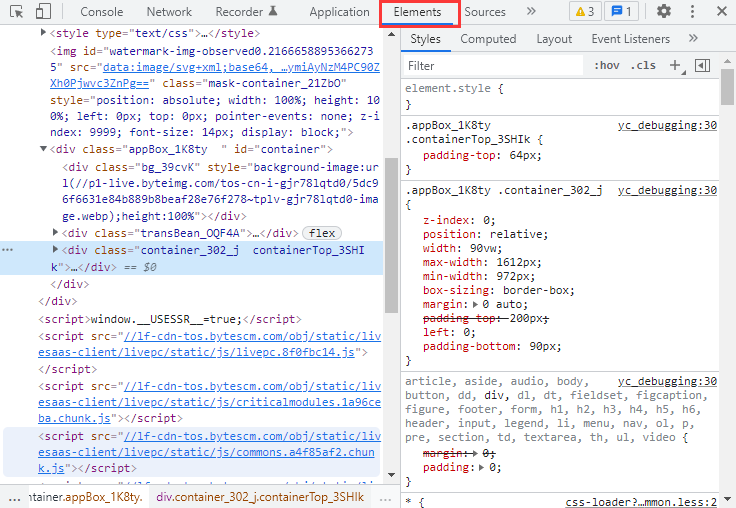
Task: Switch to the Computed subtab
Action: (x=488, y=39)
